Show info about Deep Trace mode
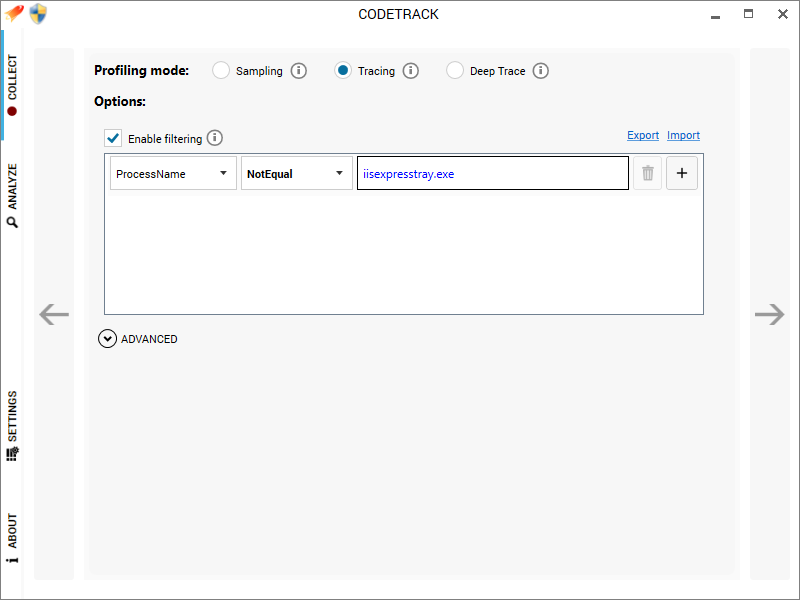The width and height of the screenshot is (800, 600). [541, 70]
